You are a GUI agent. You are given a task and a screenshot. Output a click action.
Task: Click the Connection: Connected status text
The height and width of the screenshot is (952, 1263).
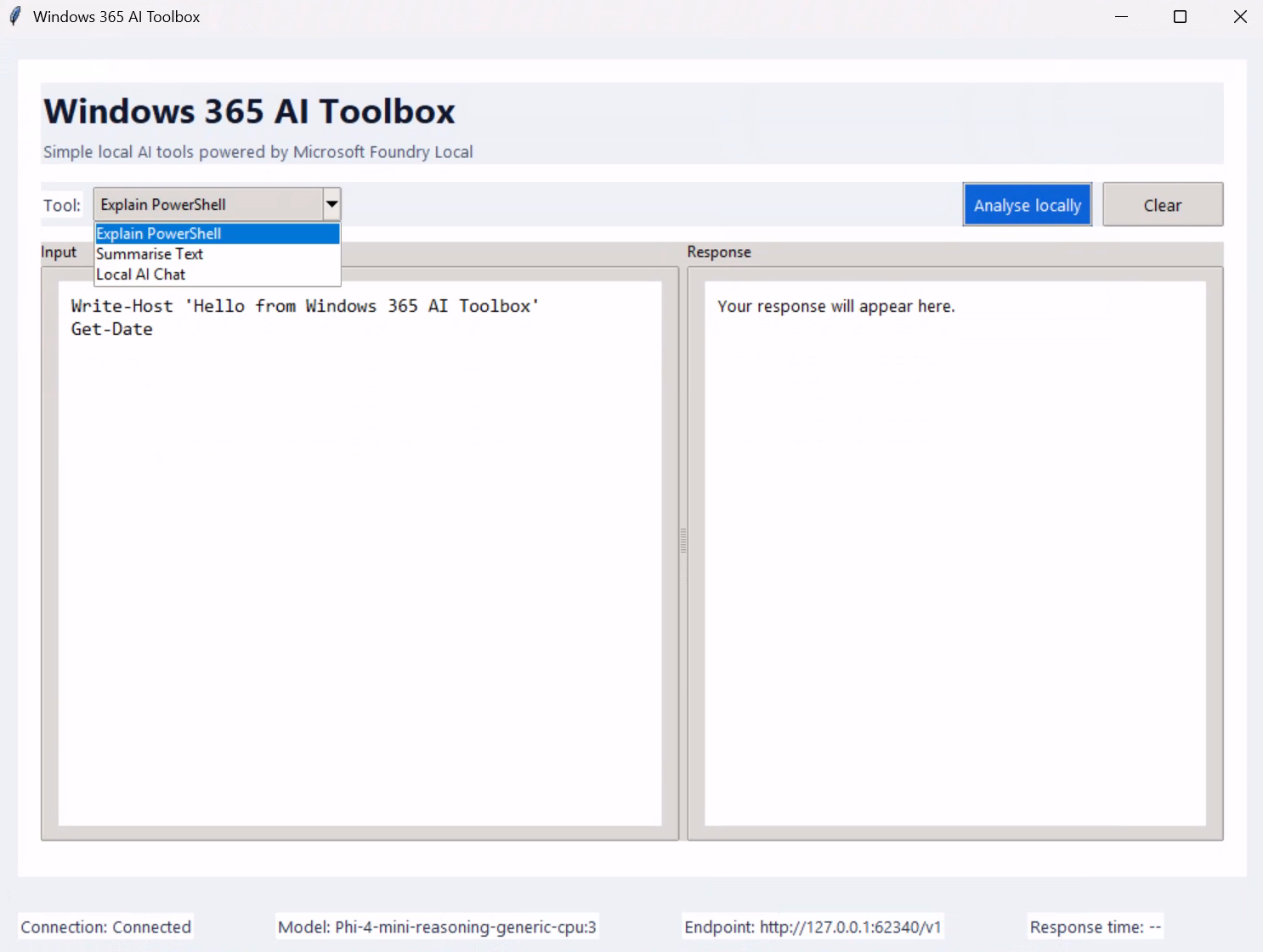click(106, 926)
